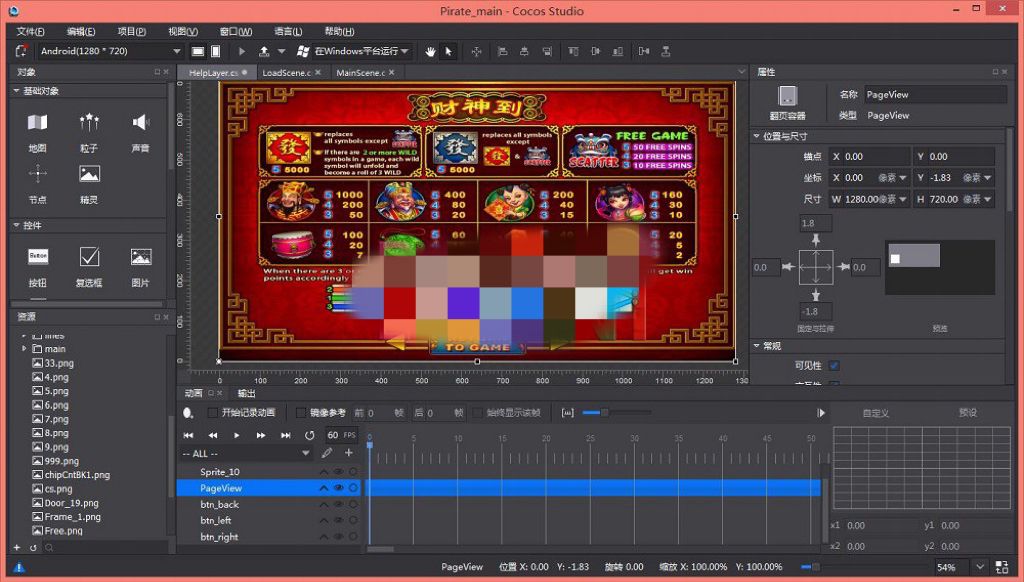Click the plus icon beside the animation pencil
This screenshot has width=1024, height=582.
coord(349,453)
